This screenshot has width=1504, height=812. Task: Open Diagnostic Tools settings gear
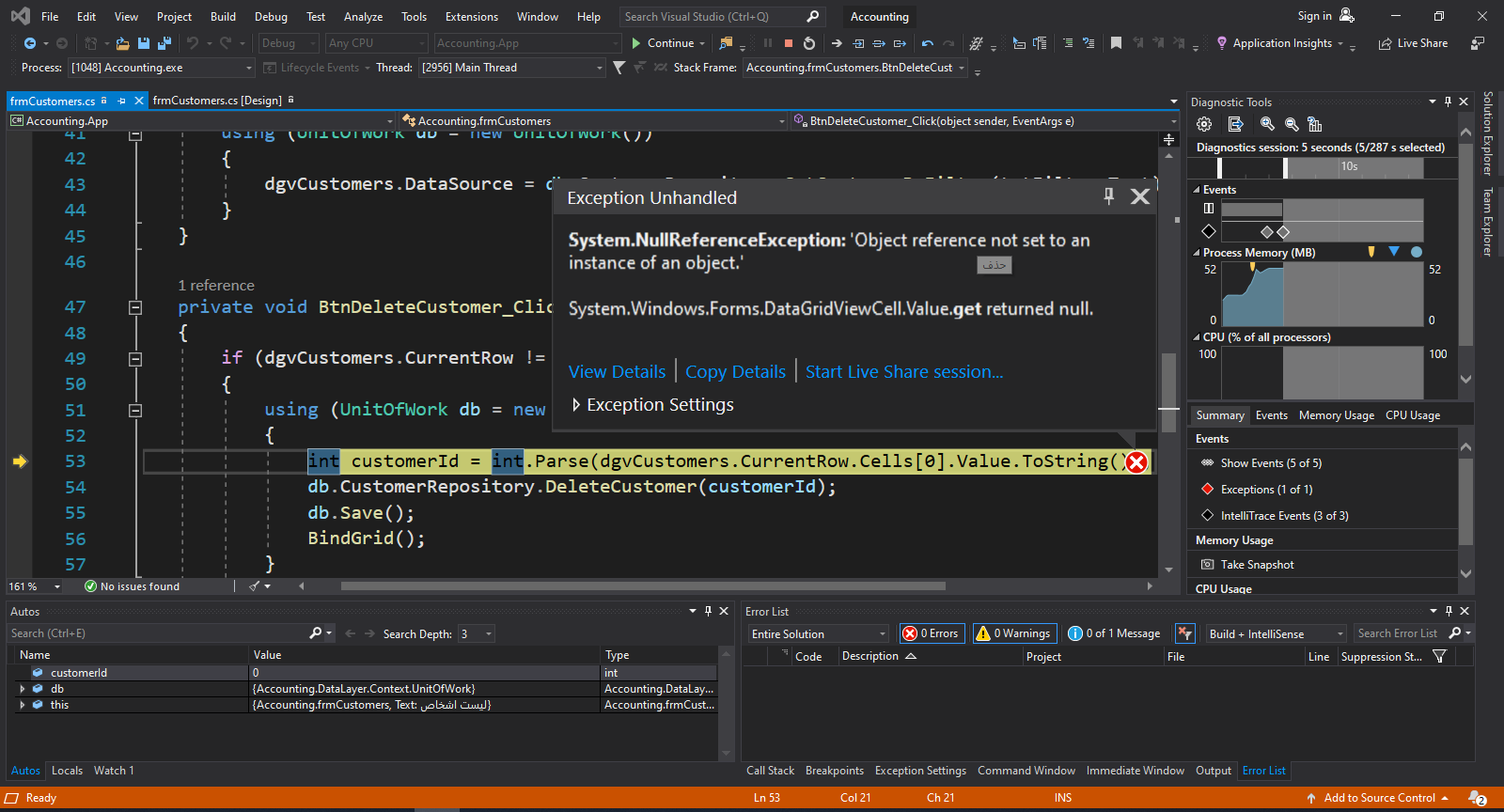(x=1204, y=124)
